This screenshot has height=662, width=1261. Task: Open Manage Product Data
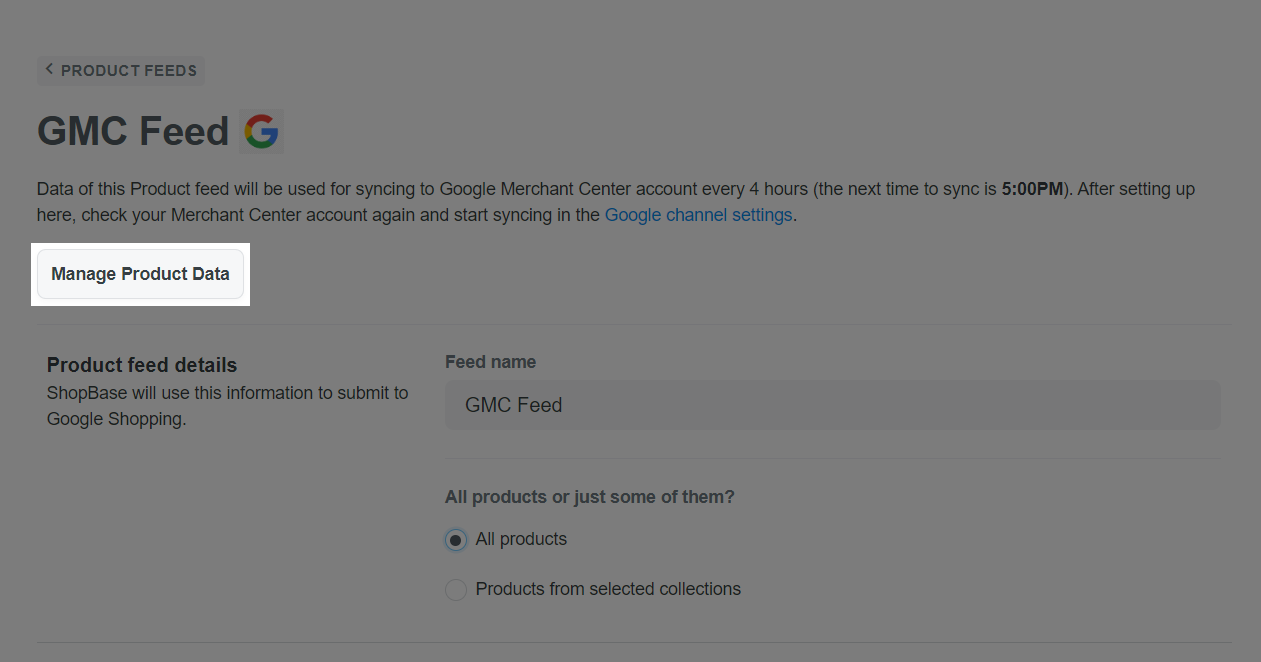click(x=140, y=274)
